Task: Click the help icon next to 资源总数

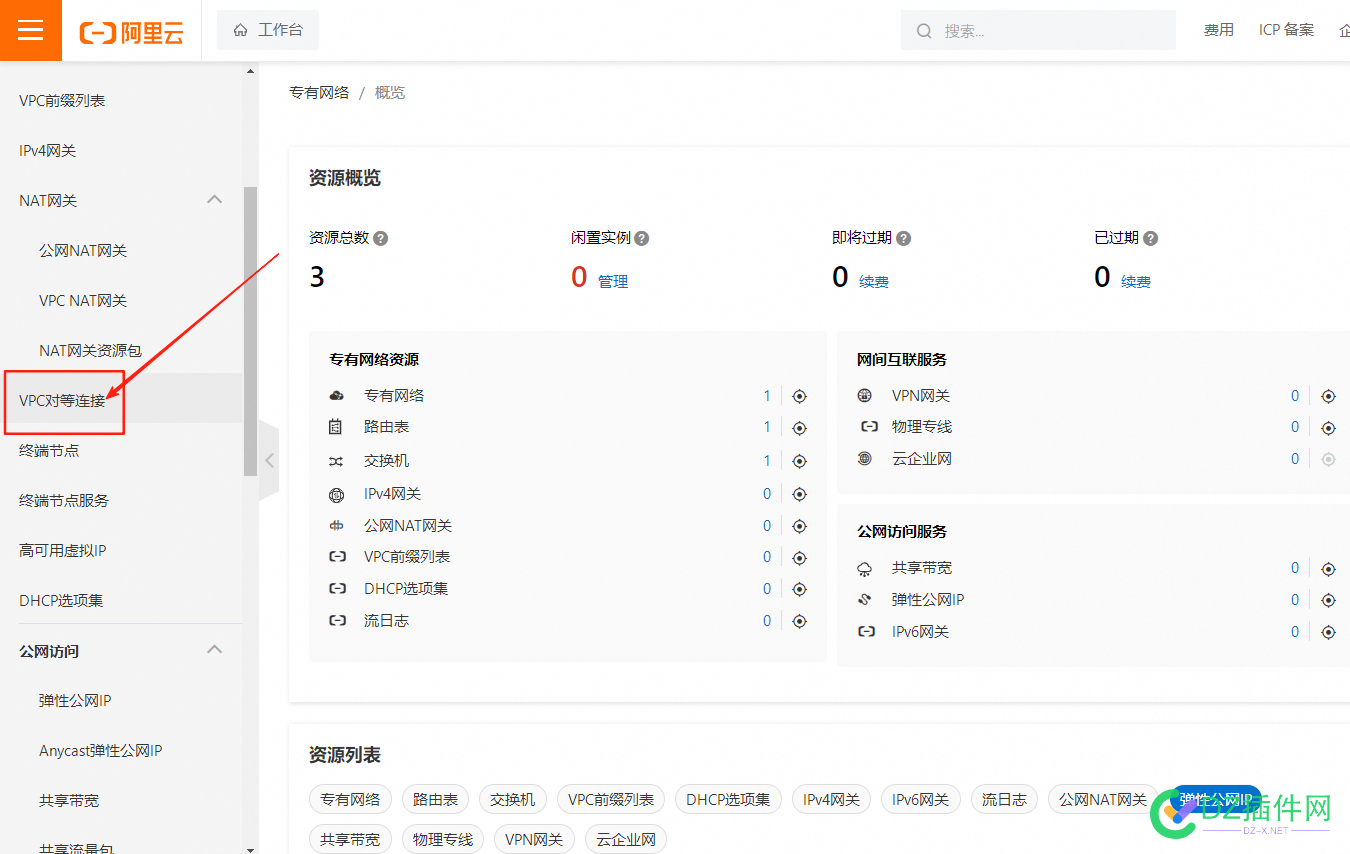Action: tap(380, 238)
